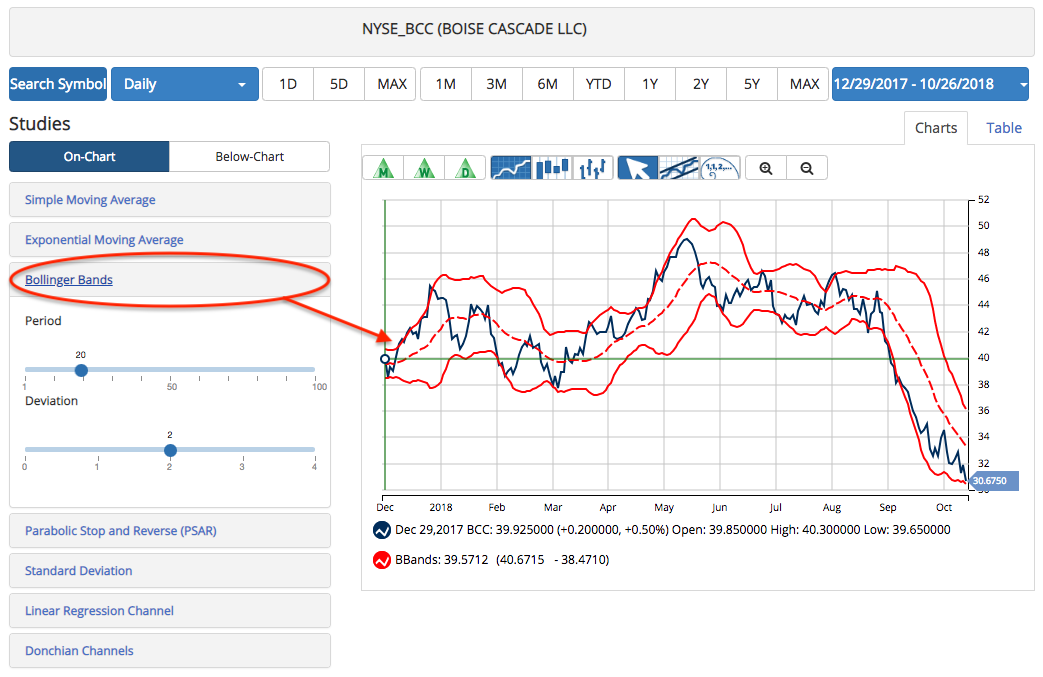
Task: Switch to the Below-Chart studies tab
Action: point(249,156)
